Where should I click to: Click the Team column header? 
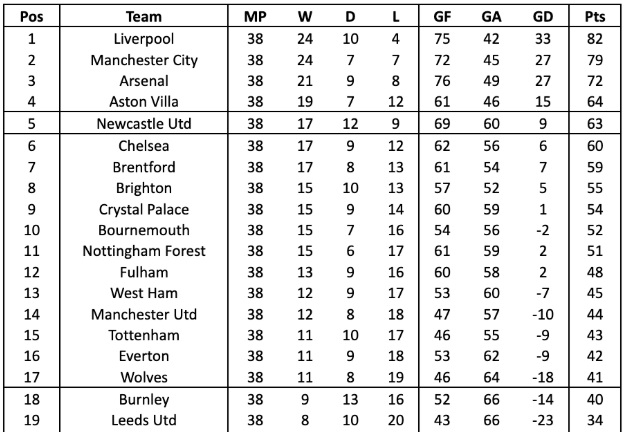point(144,17)
